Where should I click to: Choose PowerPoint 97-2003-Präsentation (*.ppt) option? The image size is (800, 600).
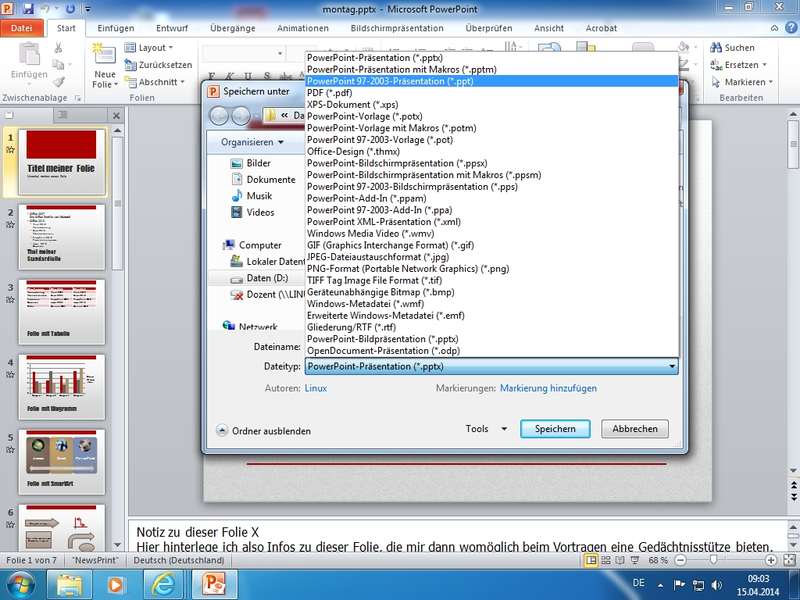pyautogui.click(x=491, y=81)
